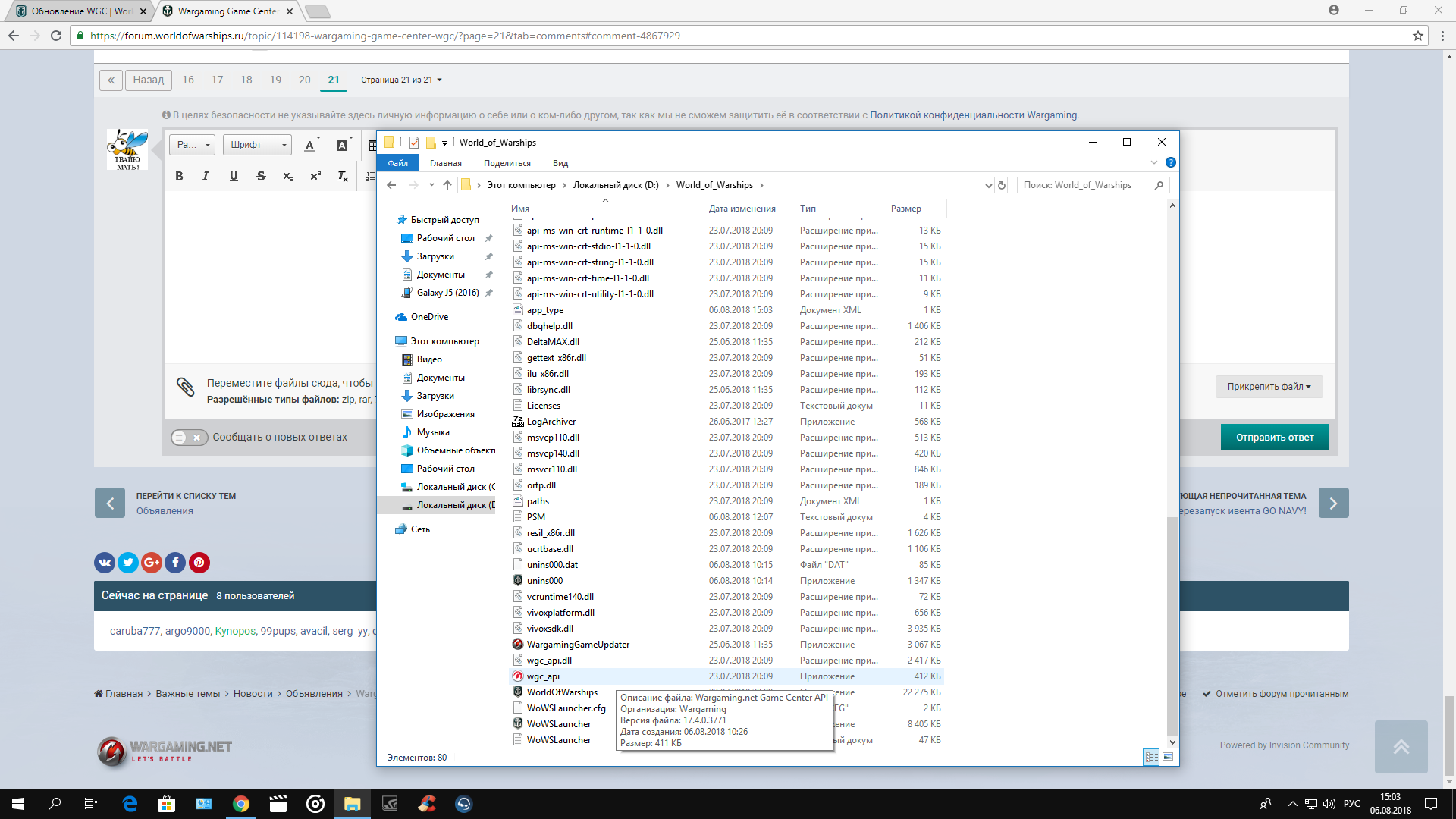1456x819 pixels.
Task: Refresh the explorer address bar
Action: tap(1002, 185)
